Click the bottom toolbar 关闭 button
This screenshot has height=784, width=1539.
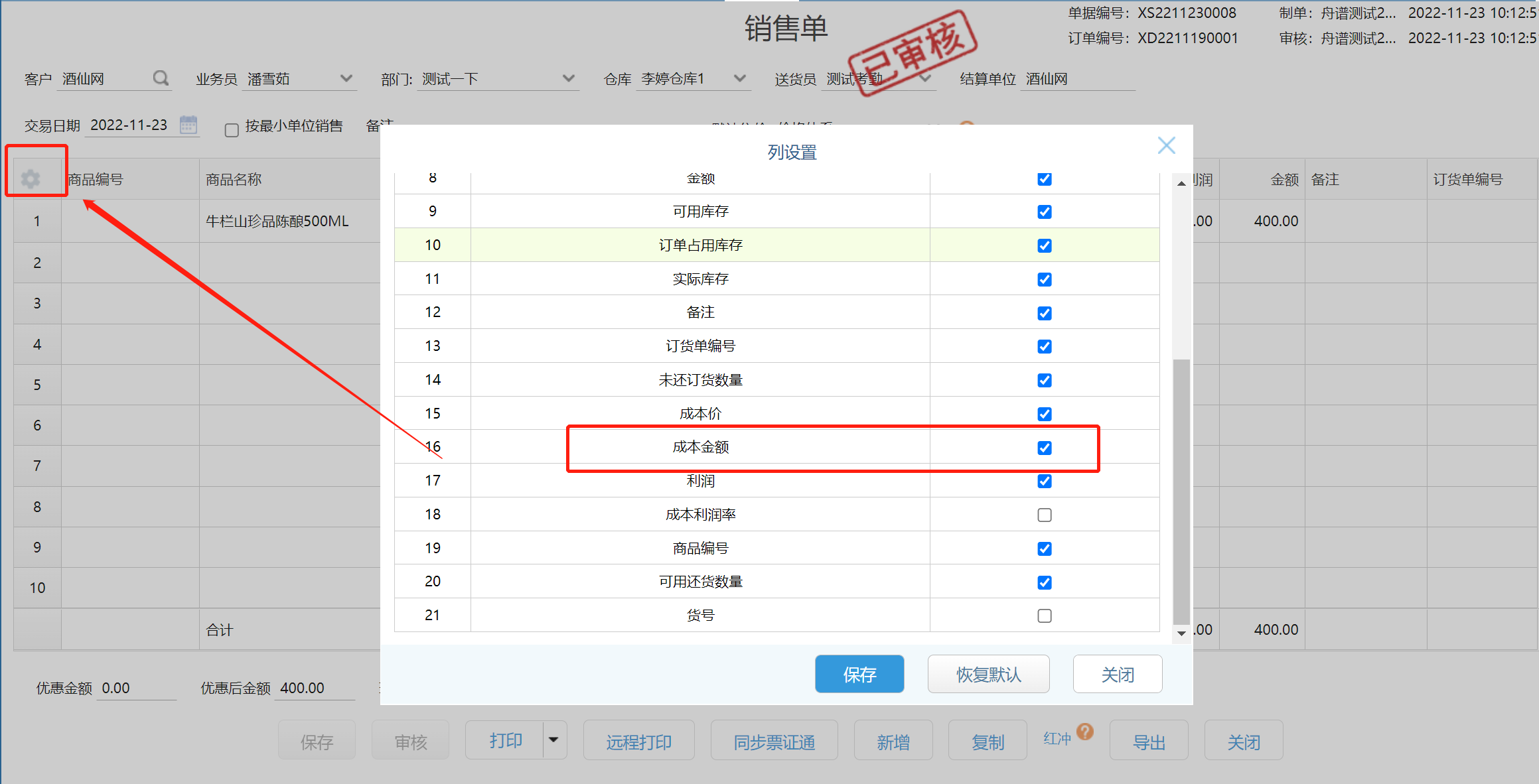[x=1244, y=740]
